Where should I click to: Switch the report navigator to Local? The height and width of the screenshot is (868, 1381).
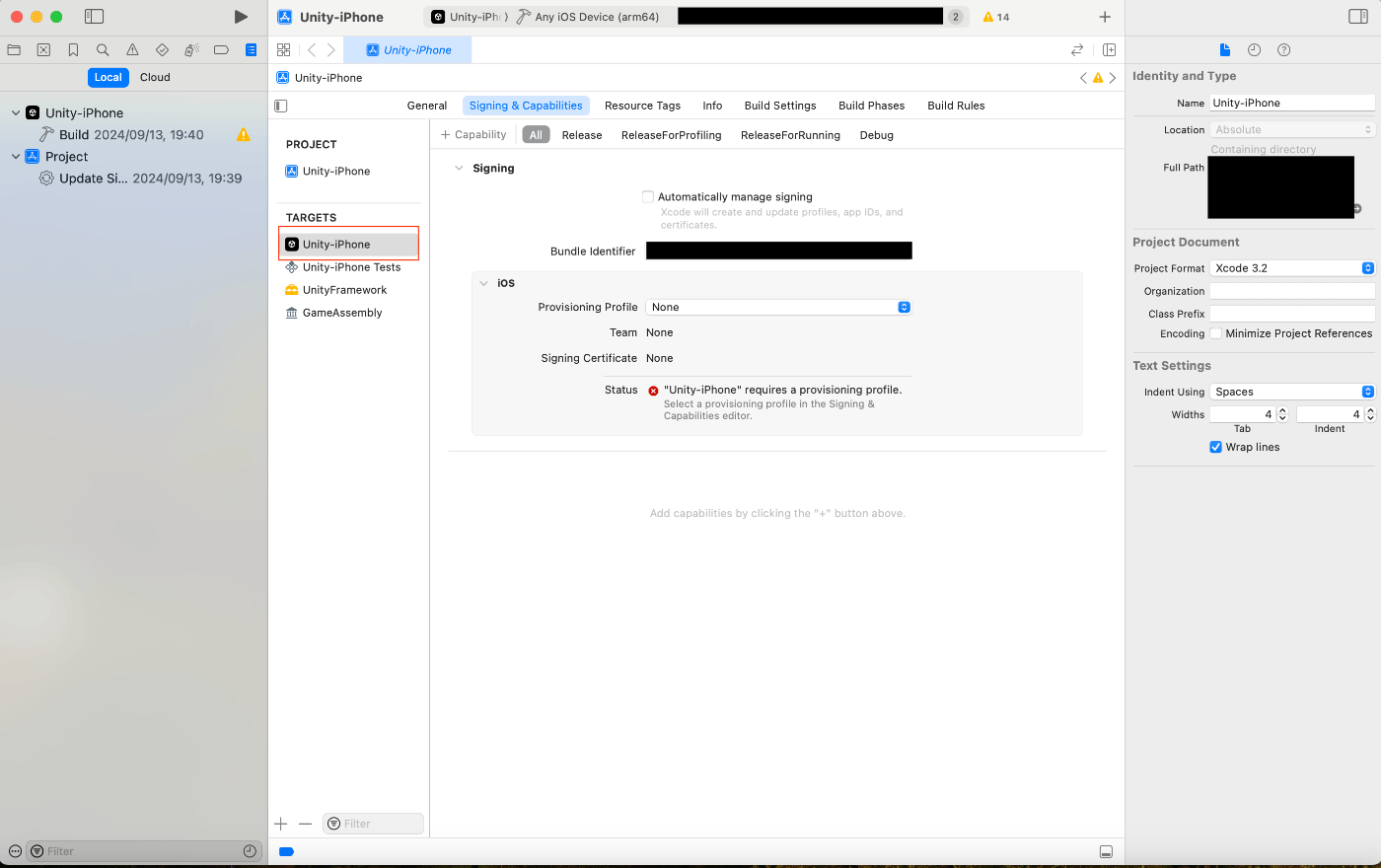click(x=109, y=77)
